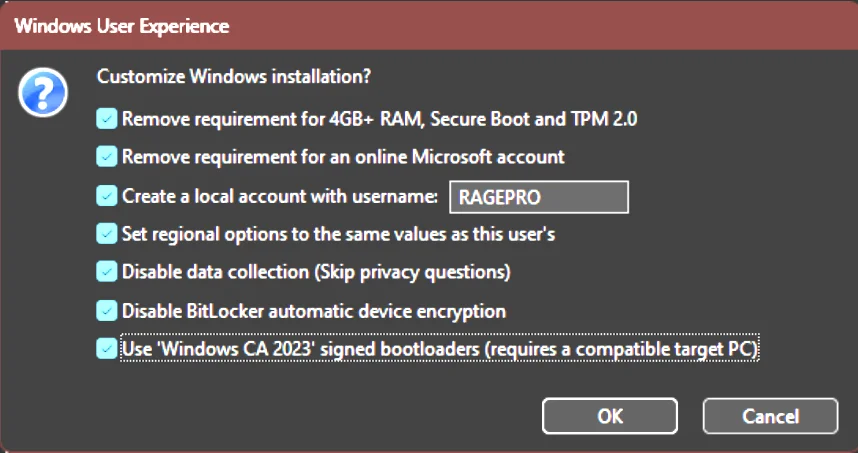858x453 pixels.
Task: Uncheck the box for removing the RAM, Secure Boot and TPM requirement
Action: [107, 119]
